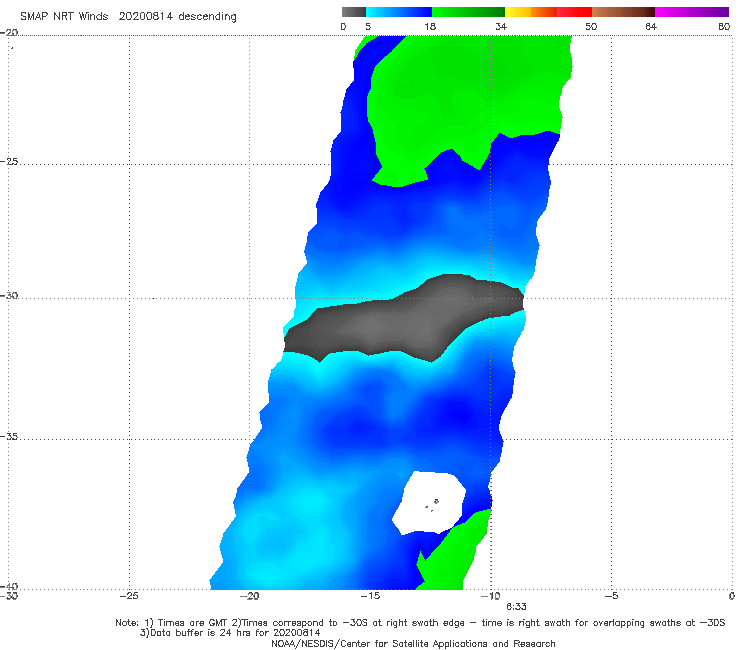This screenshot has height=650, width=740.
Task: Click the color bar label '64'
Action: click(651, 27)
